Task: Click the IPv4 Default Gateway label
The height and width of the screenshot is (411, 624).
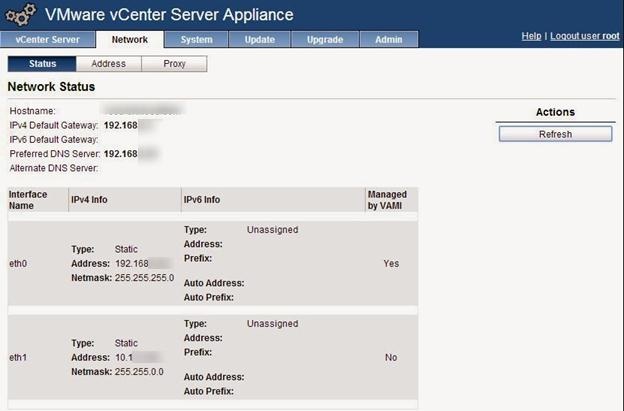Action: [x=54, y=125]
